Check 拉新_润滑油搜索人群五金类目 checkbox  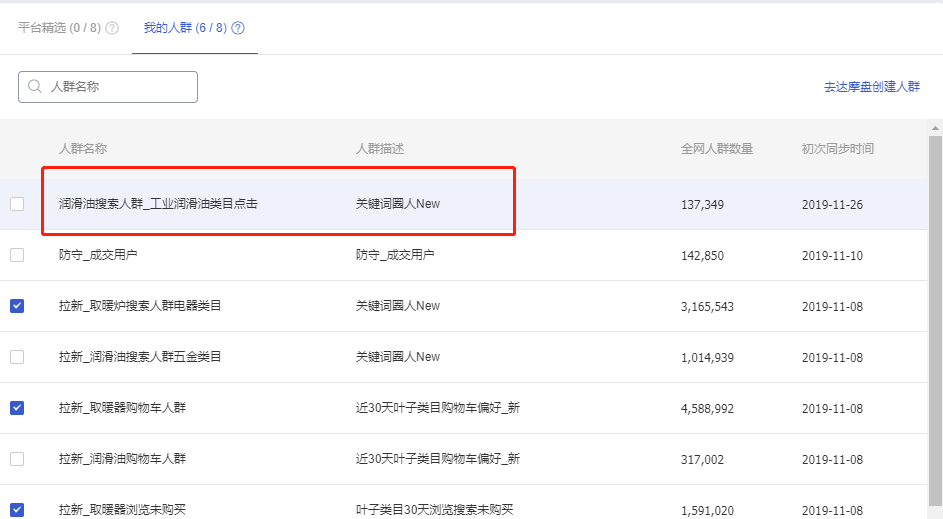[17, 357]
